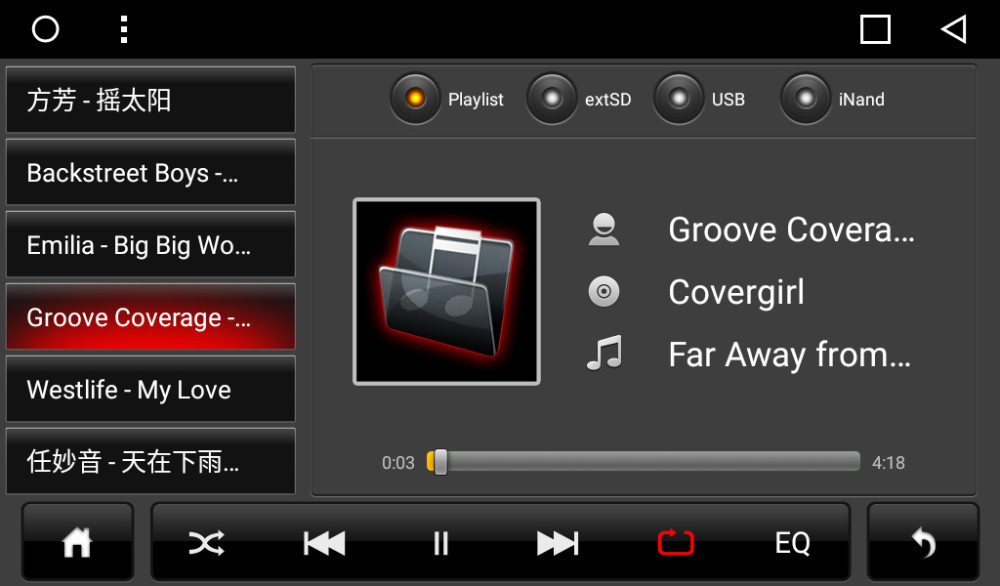Image resolution: width=1000 pixels, height=586 pixels.
Task: Click the artist name Groove Covera…
Action: [x=791, y=230]
